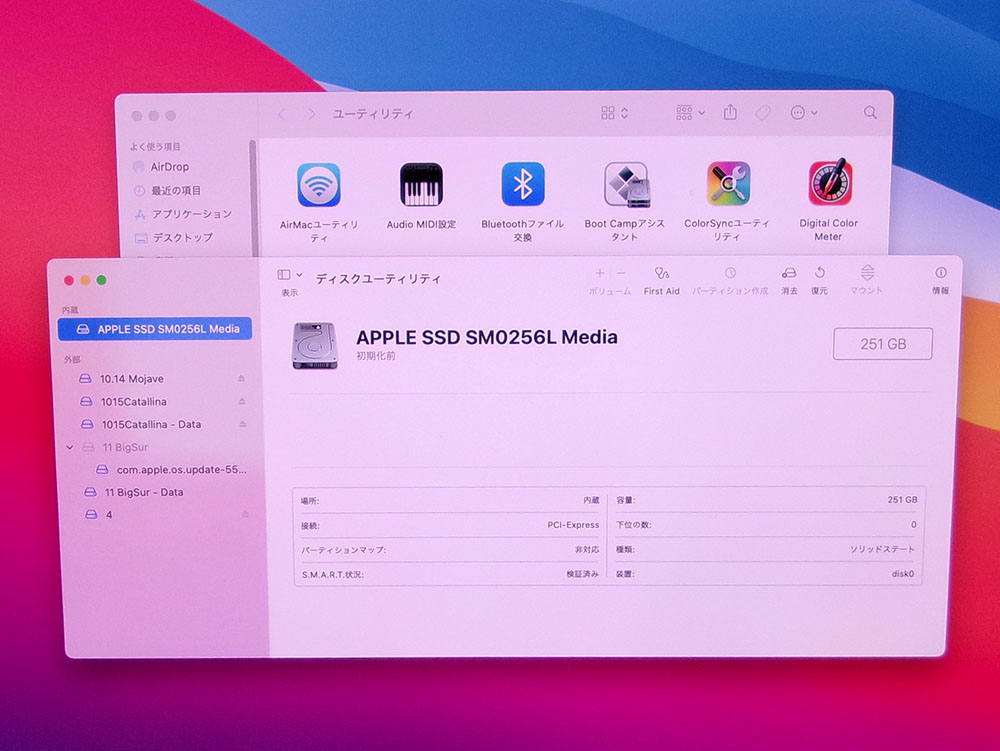Click ディスクユーティリティ window title
Viewport: 1000px width, 751px height.
tap(378, 279)
